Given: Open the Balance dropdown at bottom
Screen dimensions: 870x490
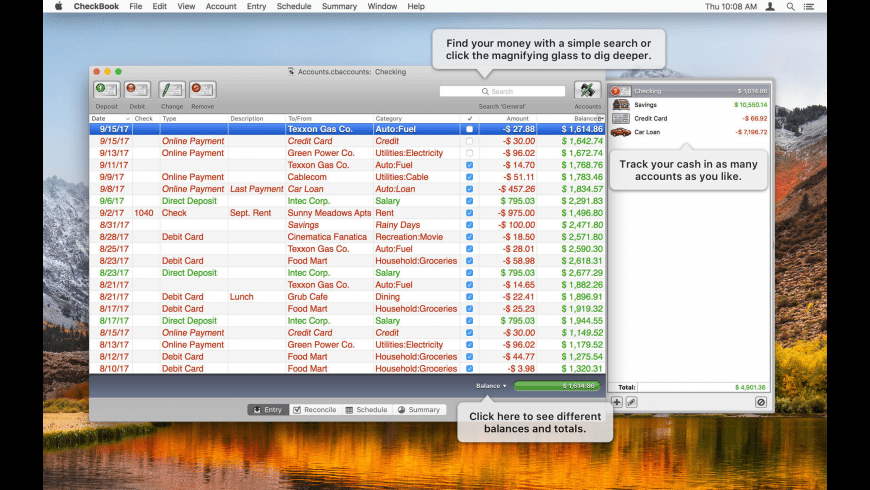Looking at the screenshot, I should 491,386.
